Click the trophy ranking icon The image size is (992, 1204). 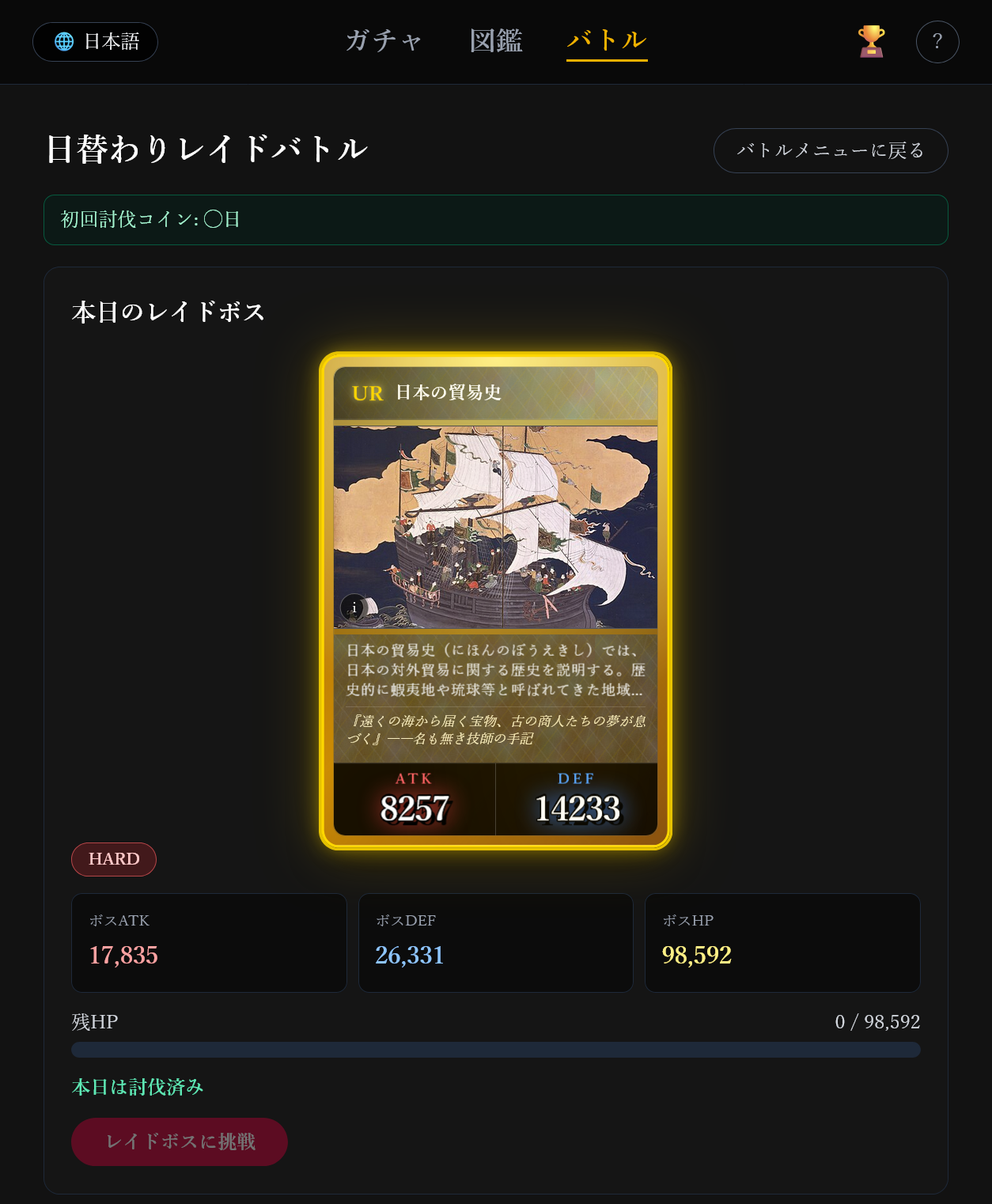tap(871, 42)
